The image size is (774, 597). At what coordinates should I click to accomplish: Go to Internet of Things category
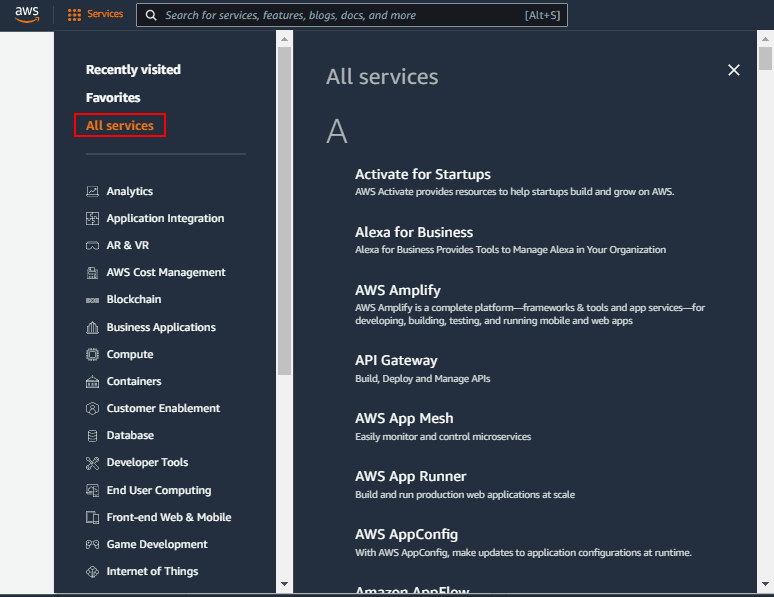[x=153, y=571]
